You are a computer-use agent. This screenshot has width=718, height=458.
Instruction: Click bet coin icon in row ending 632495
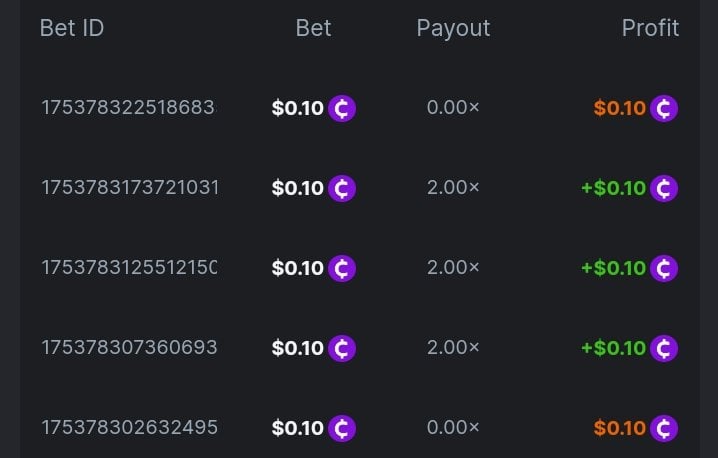coord(342,428)
